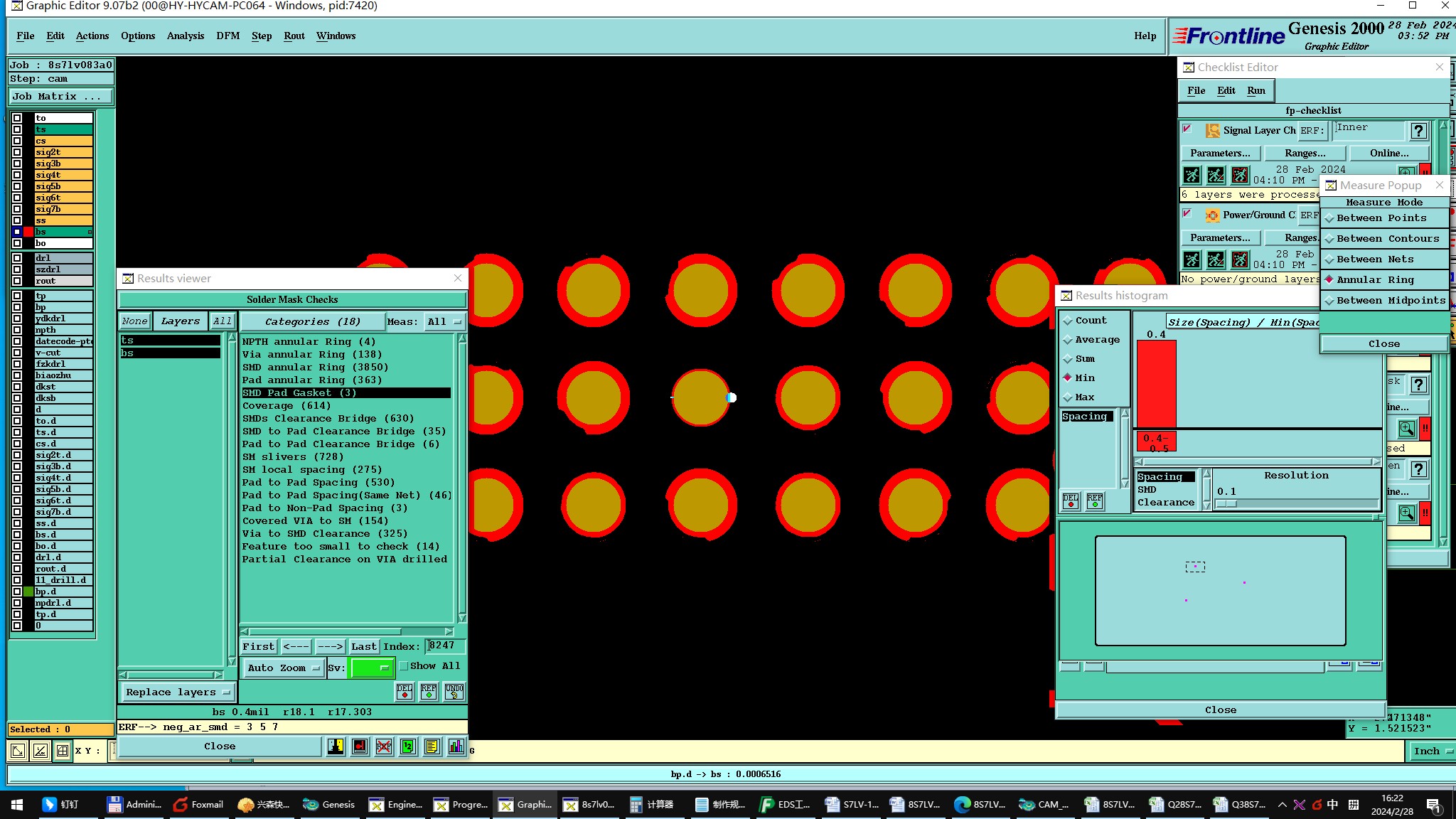
Task: Enable the Show All checkbox
Action: click(x=404, y=666)
